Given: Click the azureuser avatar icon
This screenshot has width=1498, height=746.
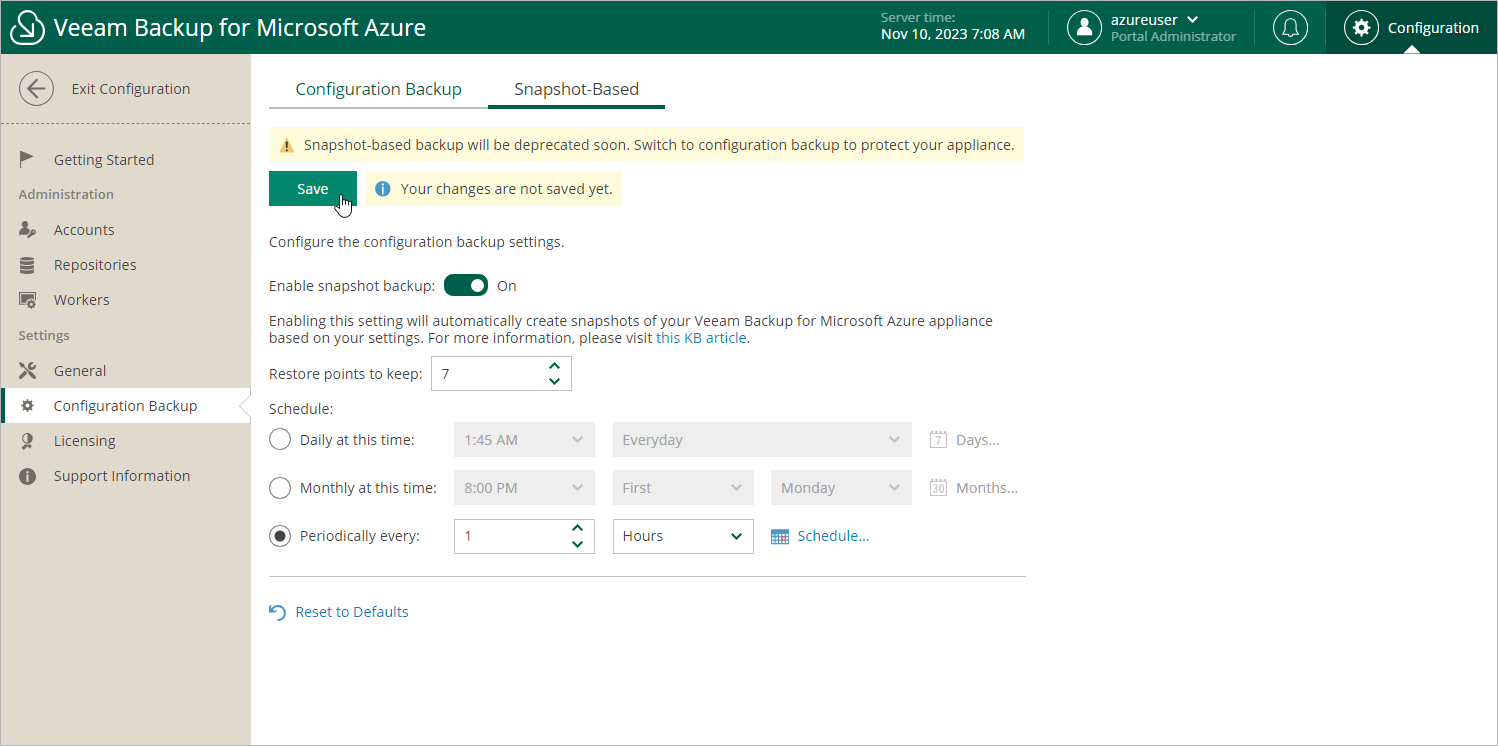Looking at the screenshot, I should [x=1084, y=27].
